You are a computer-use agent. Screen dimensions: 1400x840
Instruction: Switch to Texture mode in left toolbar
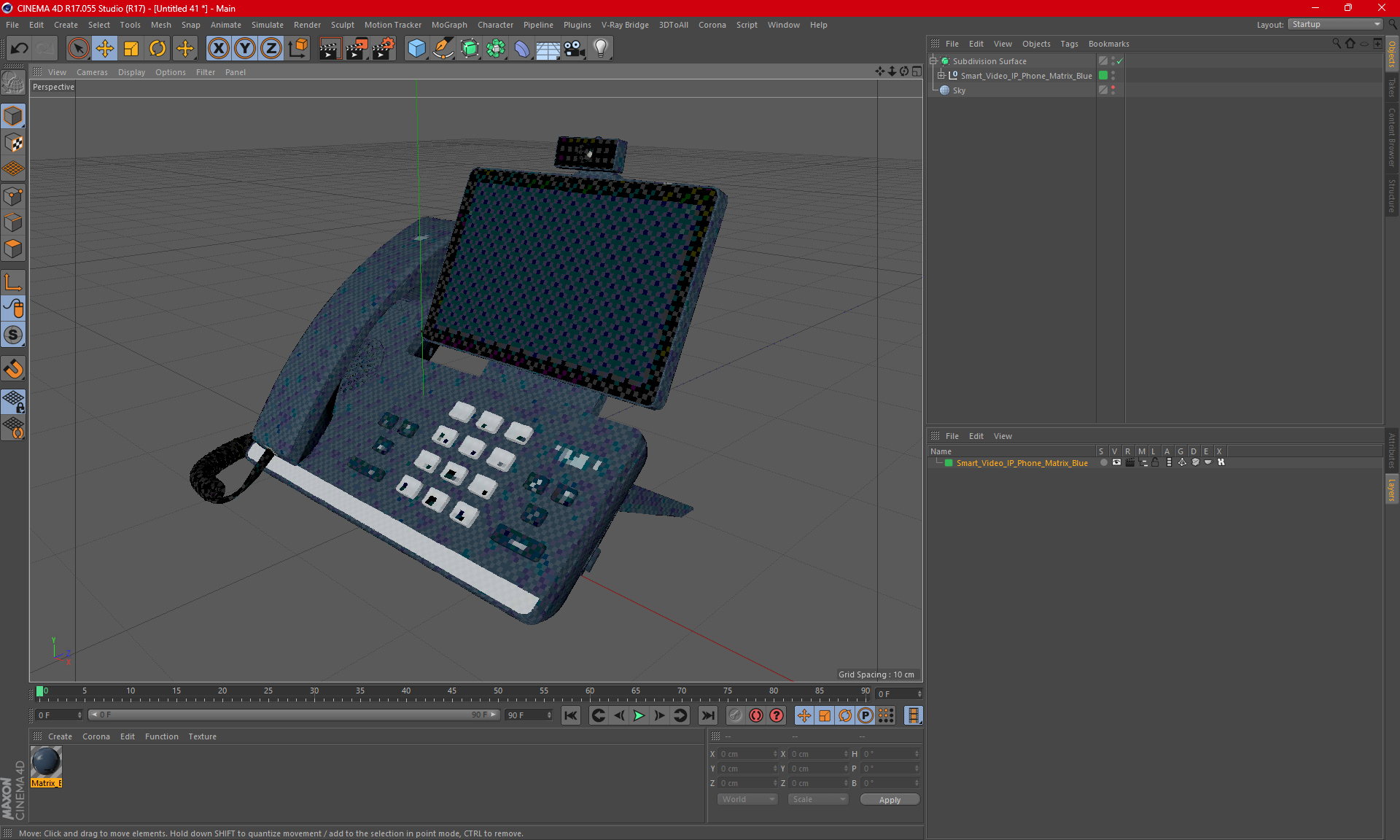(13, 143)
